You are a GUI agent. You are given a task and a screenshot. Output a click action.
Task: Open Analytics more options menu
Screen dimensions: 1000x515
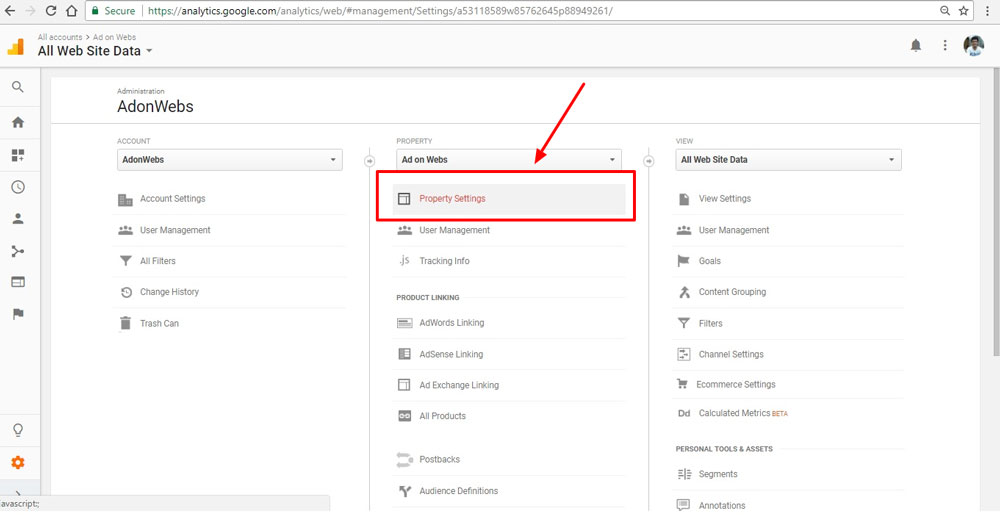pyautogui.click(x=945, y=45)
